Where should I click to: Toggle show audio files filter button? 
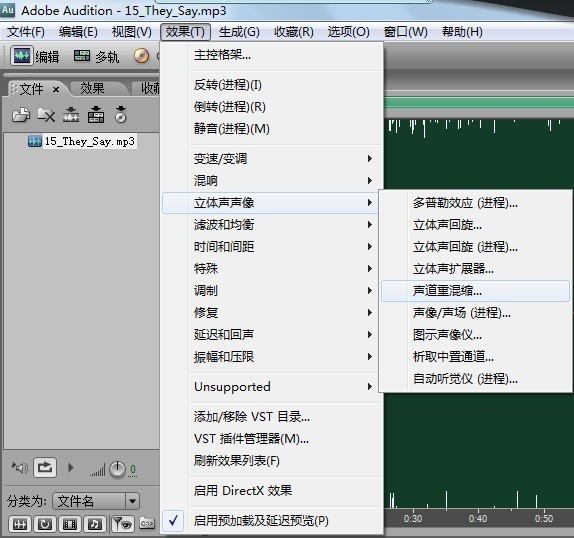point(19,524)
